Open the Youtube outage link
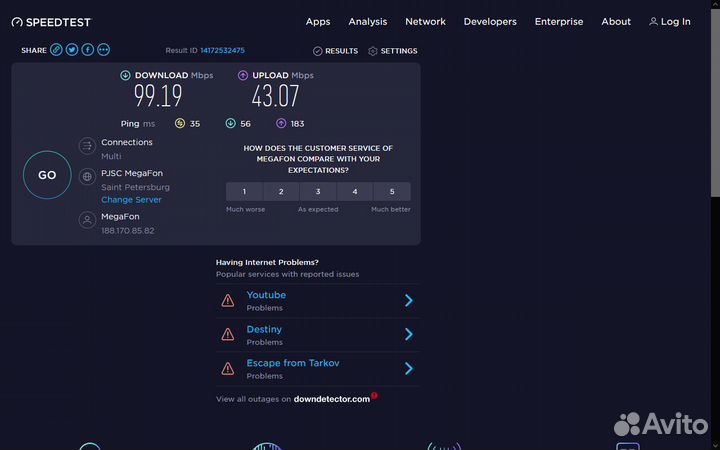The image size is (720, 450). click(x=266, y=295)
